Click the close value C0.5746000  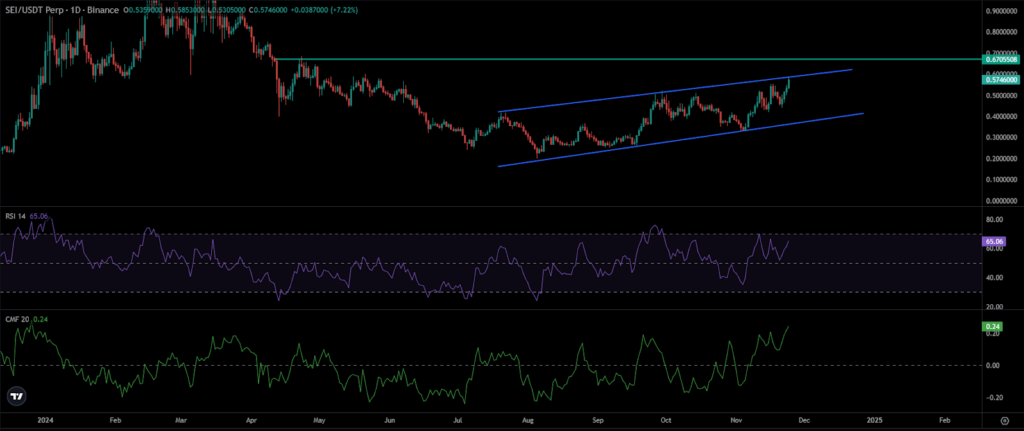(268, 10)
